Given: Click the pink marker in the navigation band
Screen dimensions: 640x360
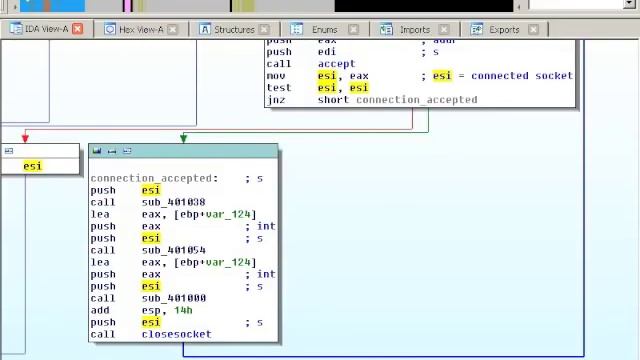Looking at the screenshot, I should tap(127, 6).
